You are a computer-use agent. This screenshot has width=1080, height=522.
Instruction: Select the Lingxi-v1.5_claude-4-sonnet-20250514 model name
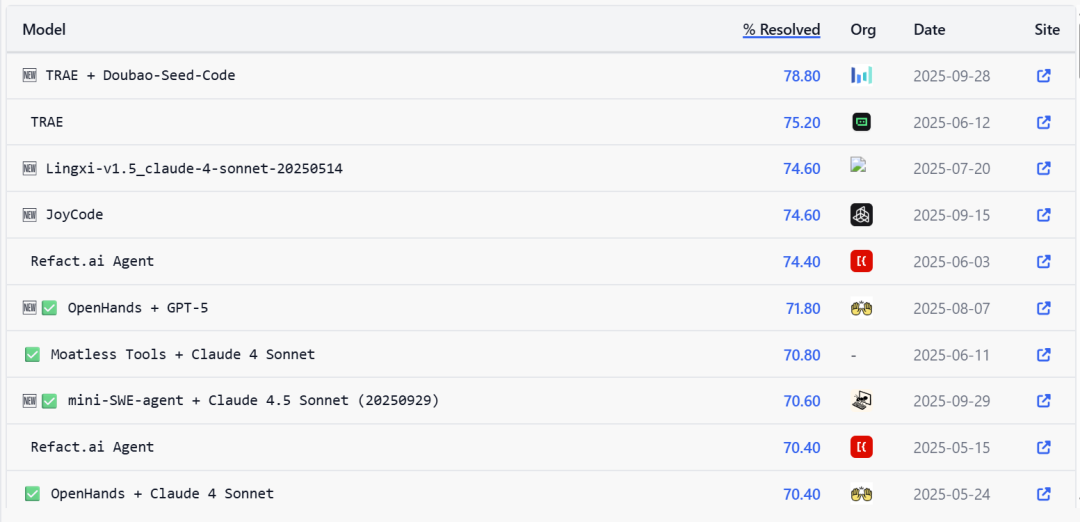[x=194, y=168]
